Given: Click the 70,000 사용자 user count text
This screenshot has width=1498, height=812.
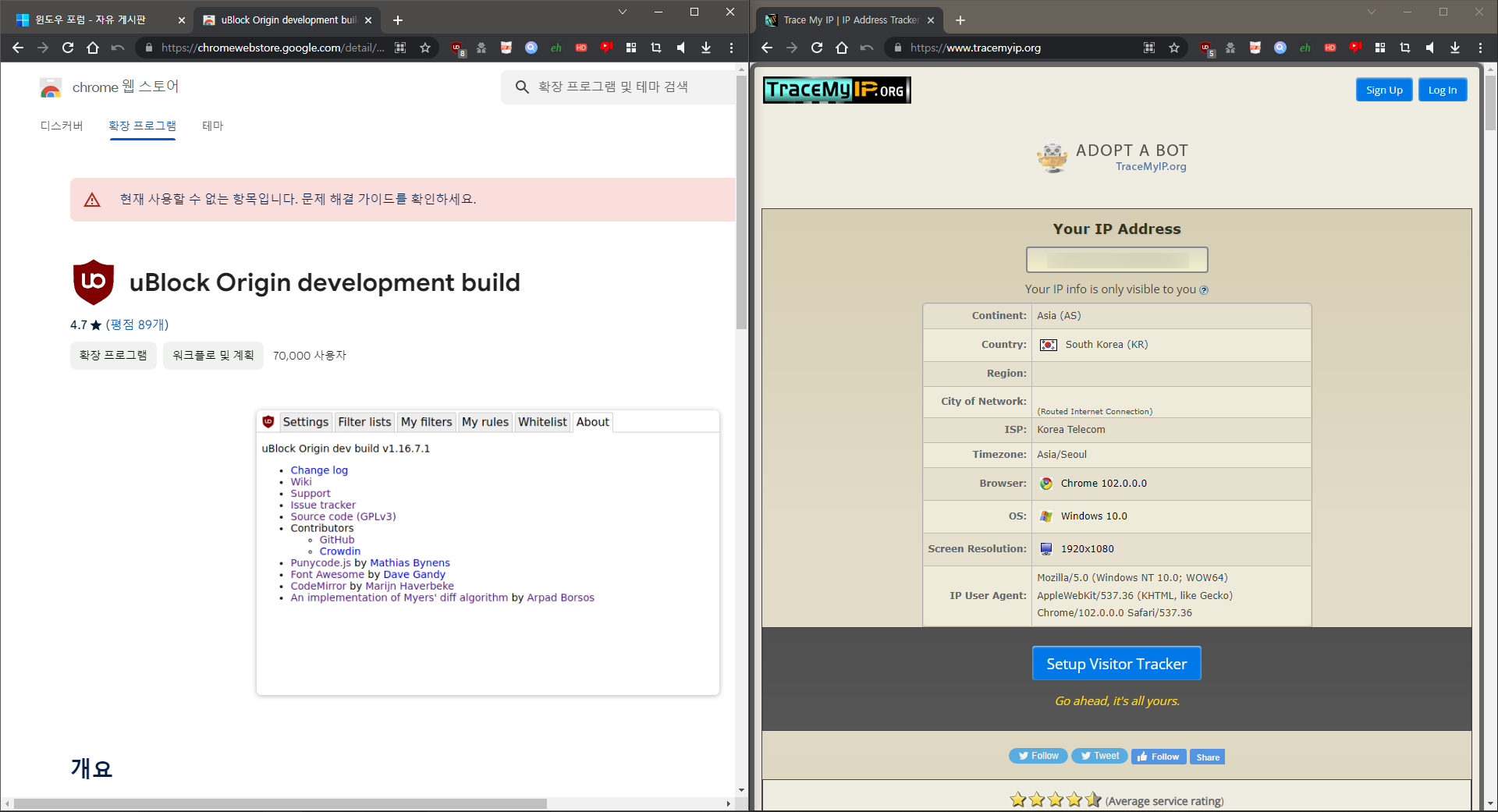Looking at the screenshot, I should pos(310,356).
